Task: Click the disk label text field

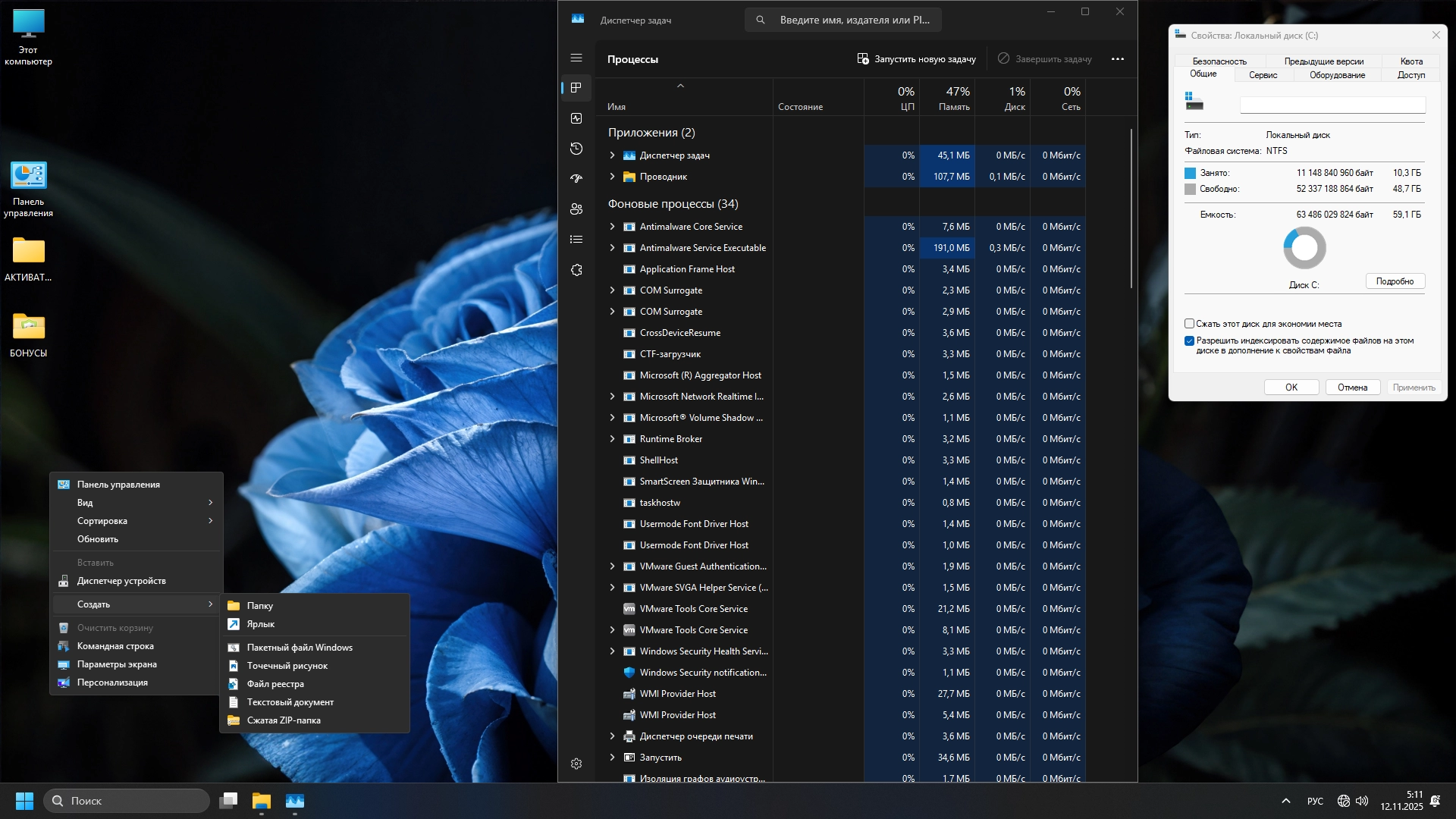Action: point(1332,105)
